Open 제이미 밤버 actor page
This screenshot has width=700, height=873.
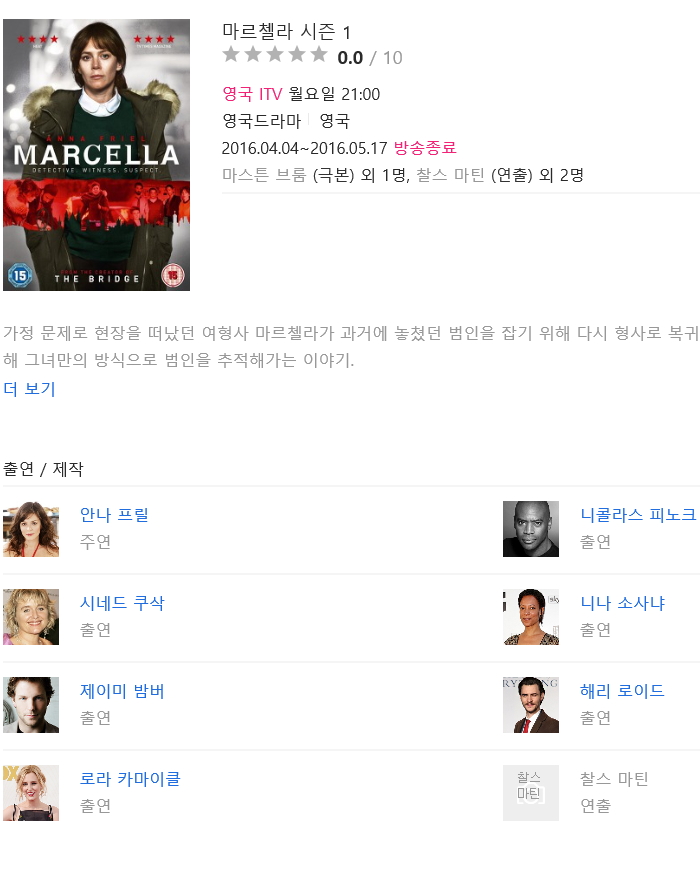[122, 690]
